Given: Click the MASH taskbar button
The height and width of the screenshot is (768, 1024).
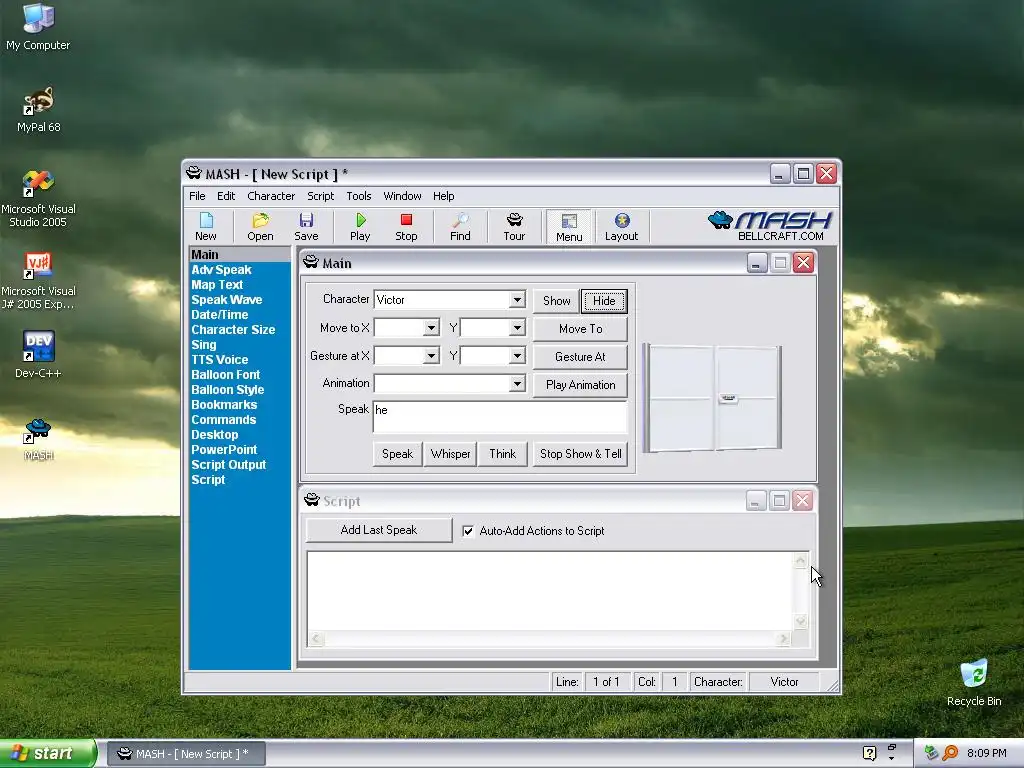Looking at the screenshot, I should [186, 754].
